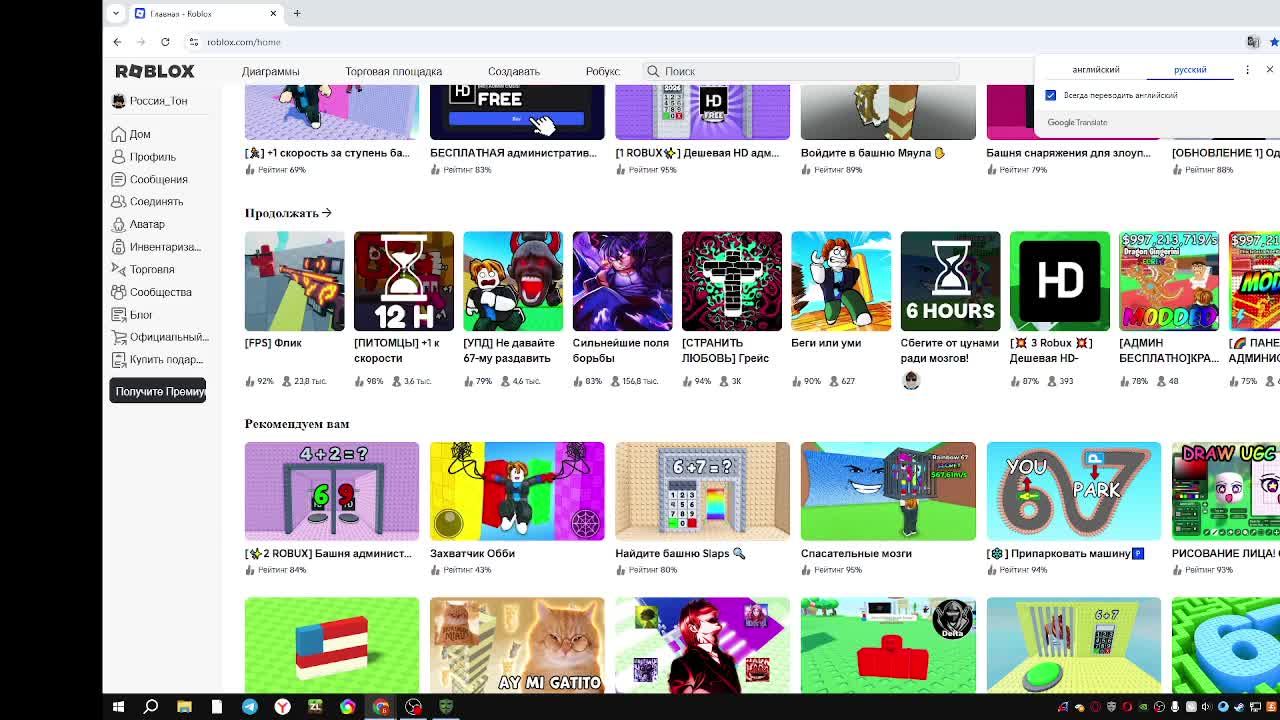Open Windows taskbar search

coord(151,707)
